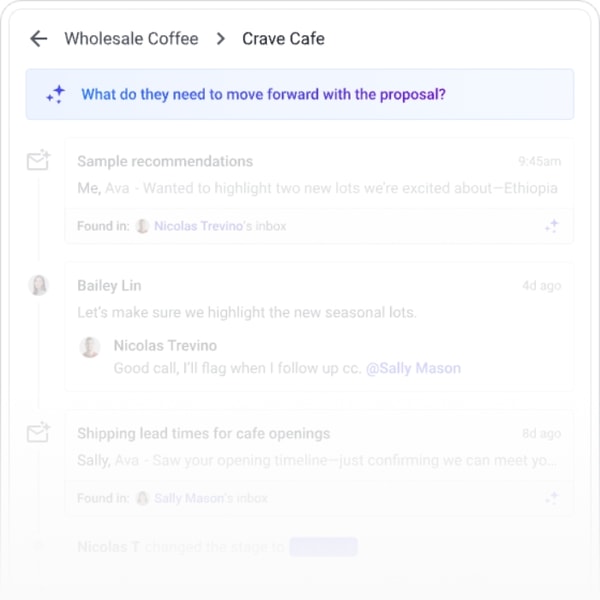Click the proposal question input field

pyautogui.click(x=300, y=94)
